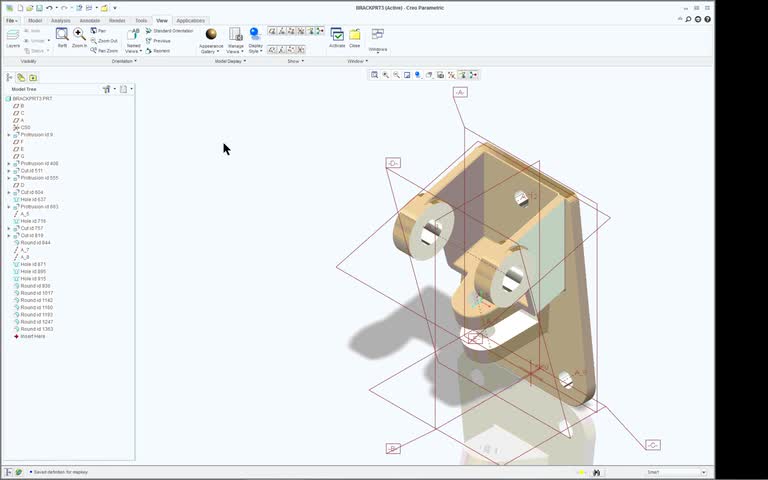The image size is (768, 480).
Task: Toggle axis display in Show group
Action: tap(282, 31)
